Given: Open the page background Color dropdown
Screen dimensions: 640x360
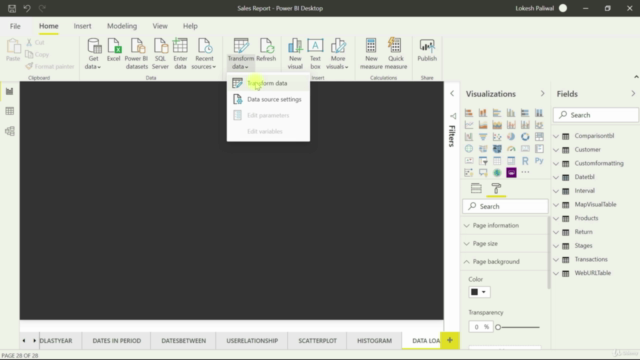Looking at the screenshot, I should pyautogui.click(x=479, y=292).
